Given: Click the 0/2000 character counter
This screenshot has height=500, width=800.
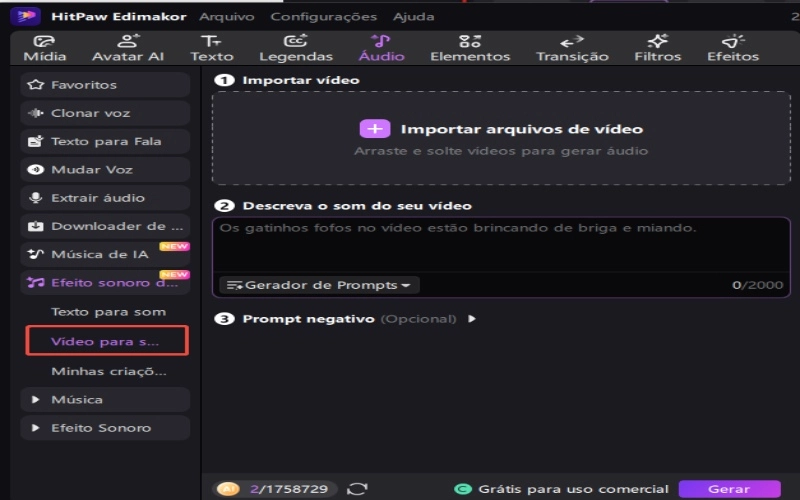Looking at the screenshot, I should [x=757, y=285].
